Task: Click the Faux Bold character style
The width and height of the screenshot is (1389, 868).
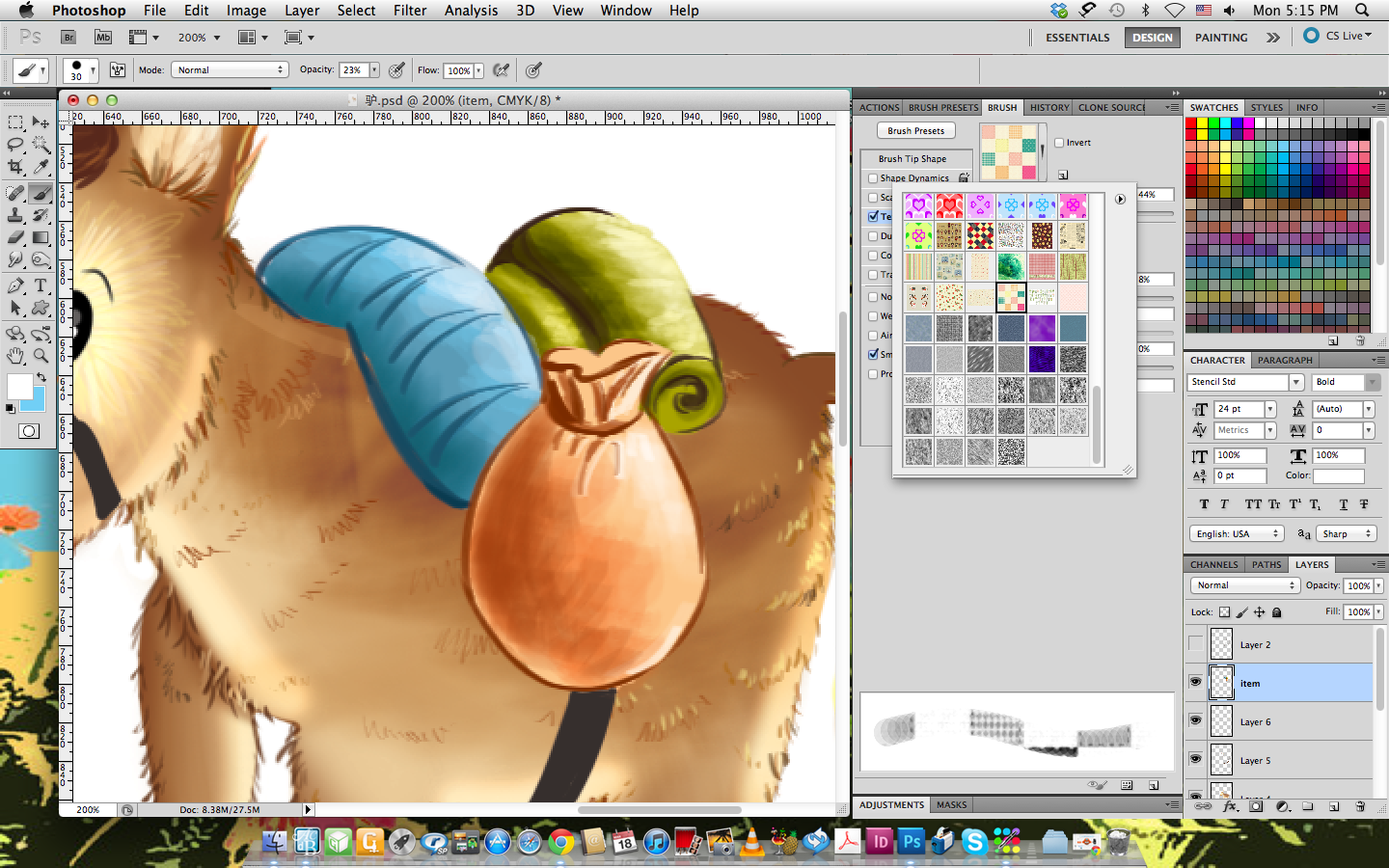Action: tap(1204, 504)
